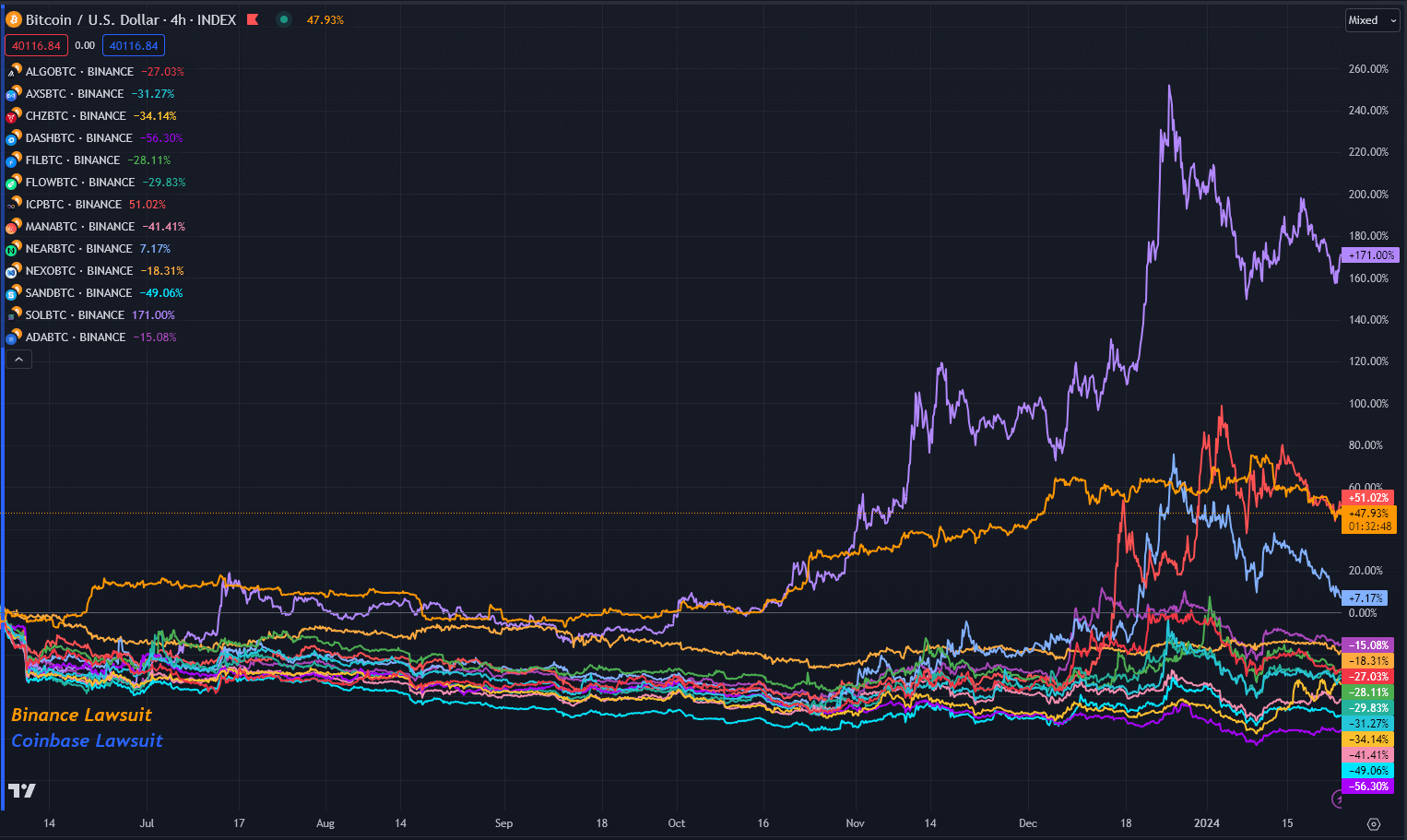Click the Binance Lawsuit text annotation

81,715
